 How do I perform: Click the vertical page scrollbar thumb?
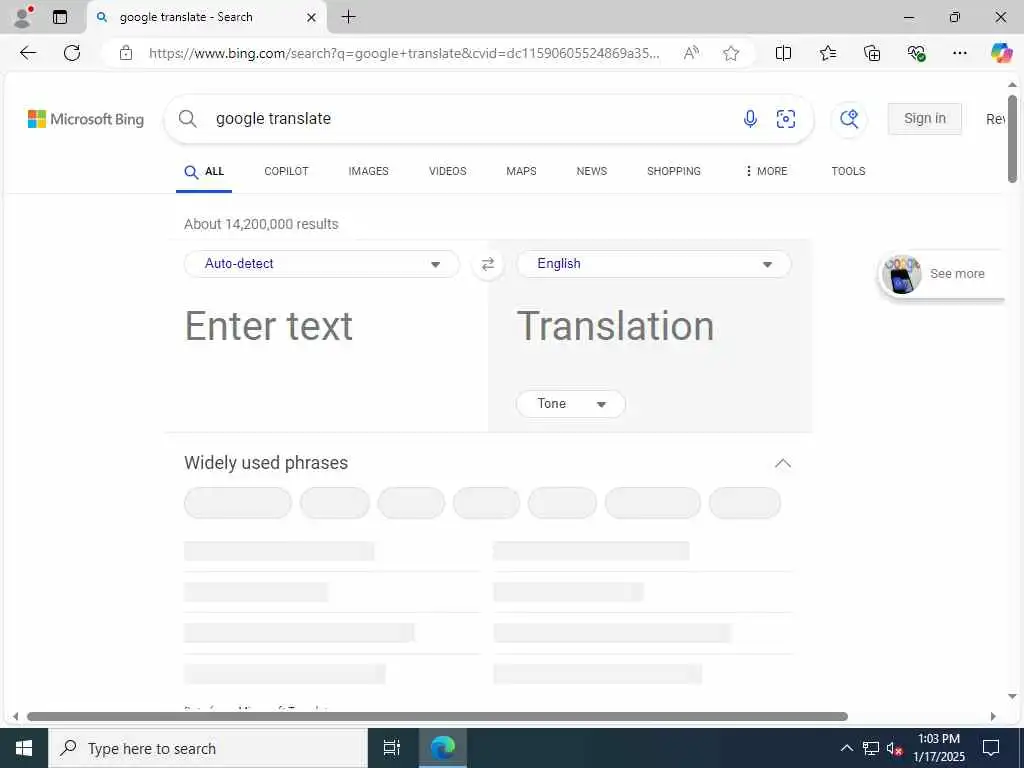pyautogui.click(x=1012, y=138)
